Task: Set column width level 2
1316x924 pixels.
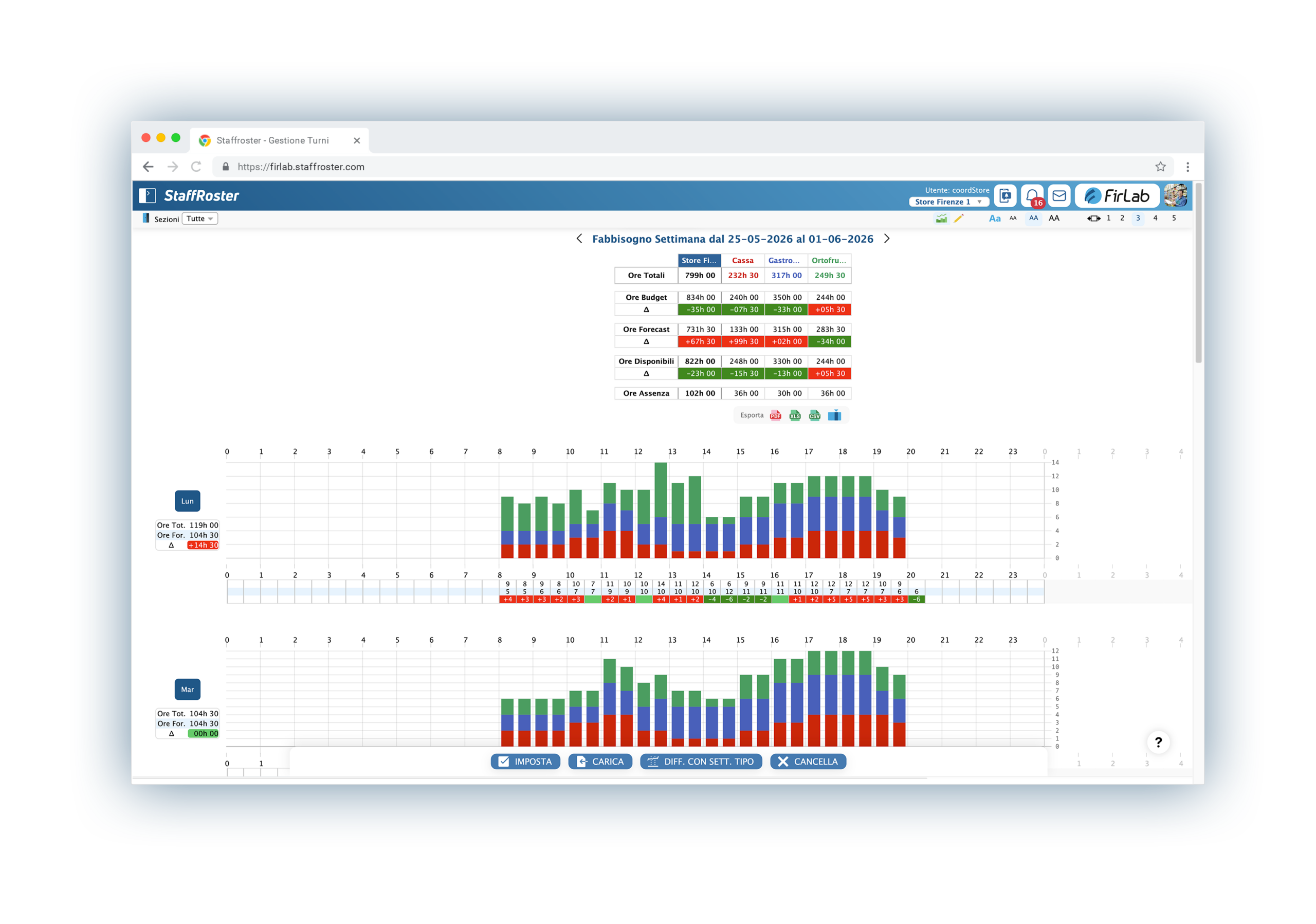Action: point(1122,218)
